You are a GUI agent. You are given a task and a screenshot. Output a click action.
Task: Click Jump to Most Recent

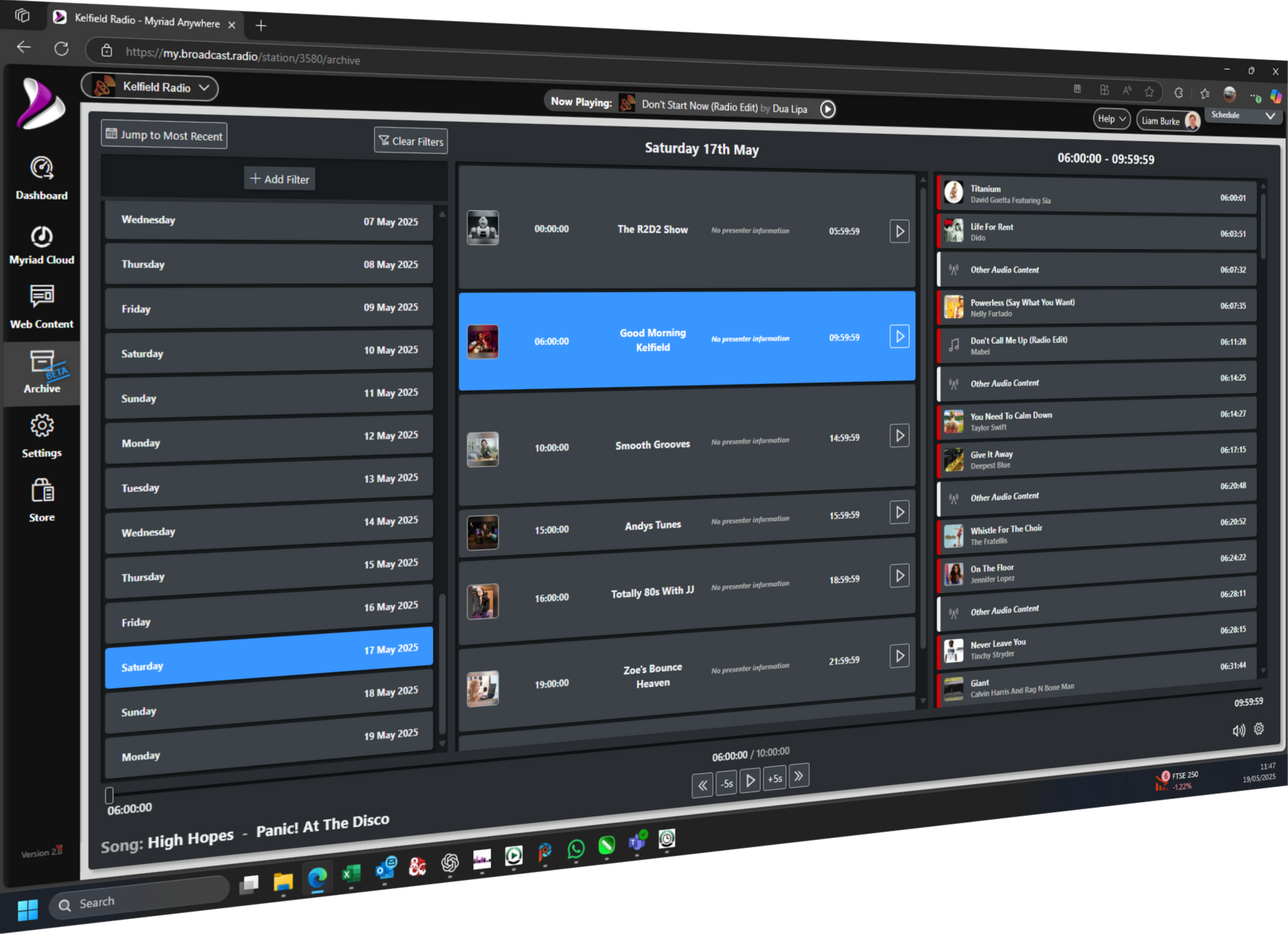[163, 135]
